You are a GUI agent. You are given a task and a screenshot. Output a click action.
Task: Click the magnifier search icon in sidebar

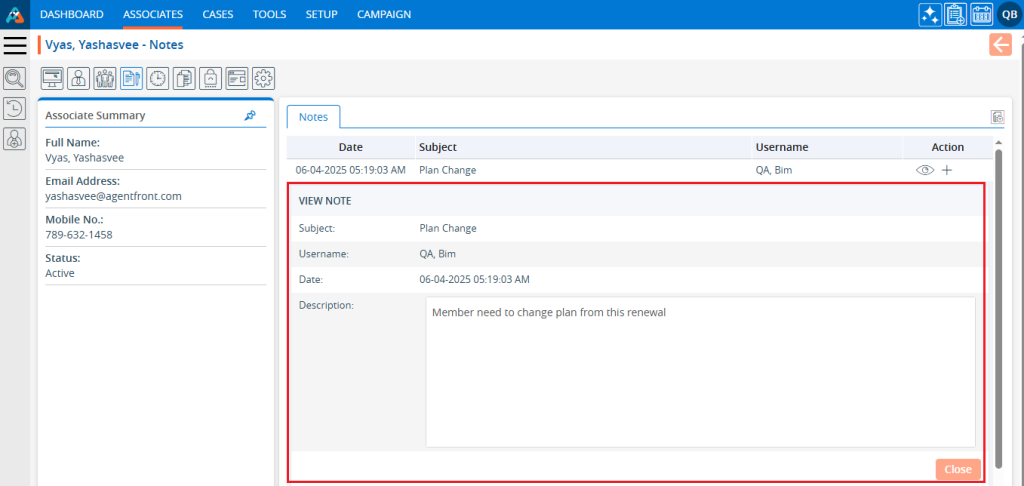14,78
